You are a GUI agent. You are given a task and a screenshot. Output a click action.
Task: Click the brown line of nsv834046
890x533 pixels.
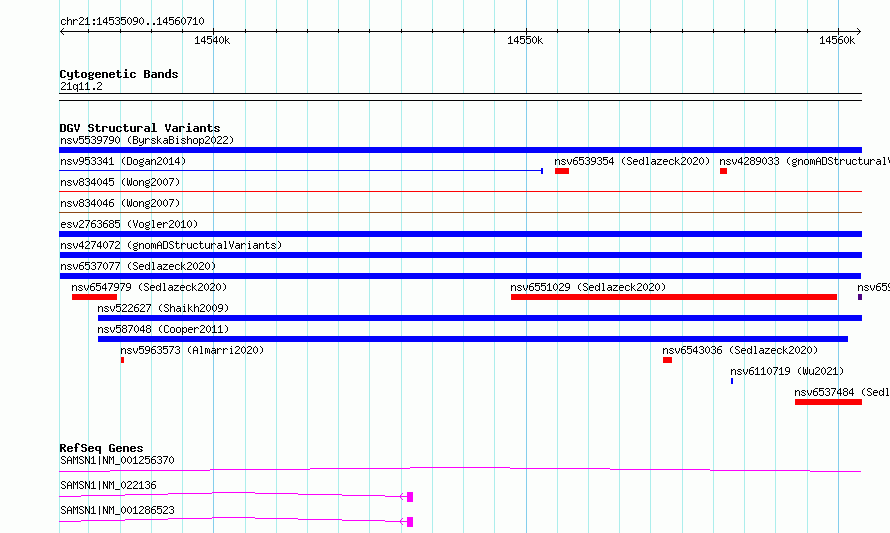click(x=460, y=213)
